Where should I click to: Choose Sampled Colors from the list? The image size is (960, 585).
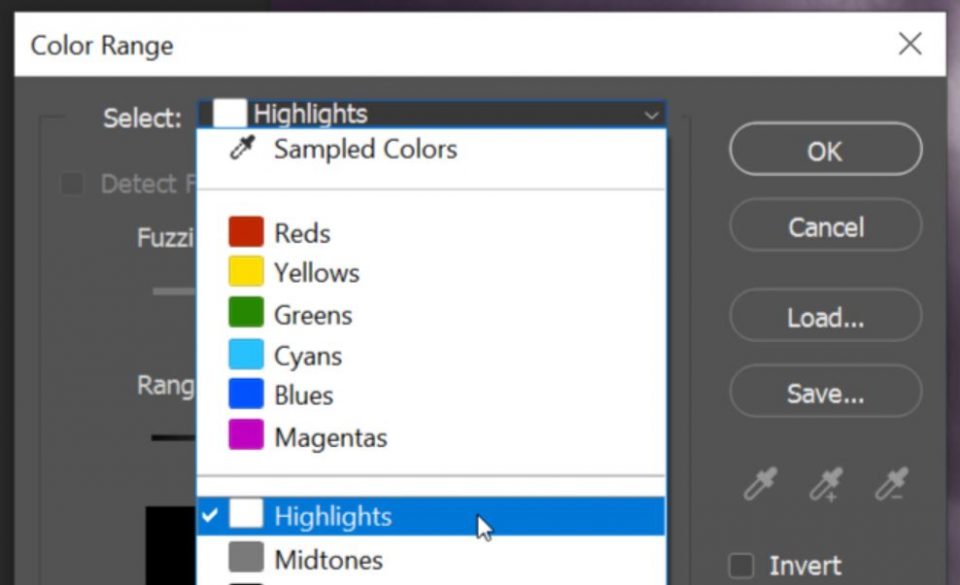364,148
